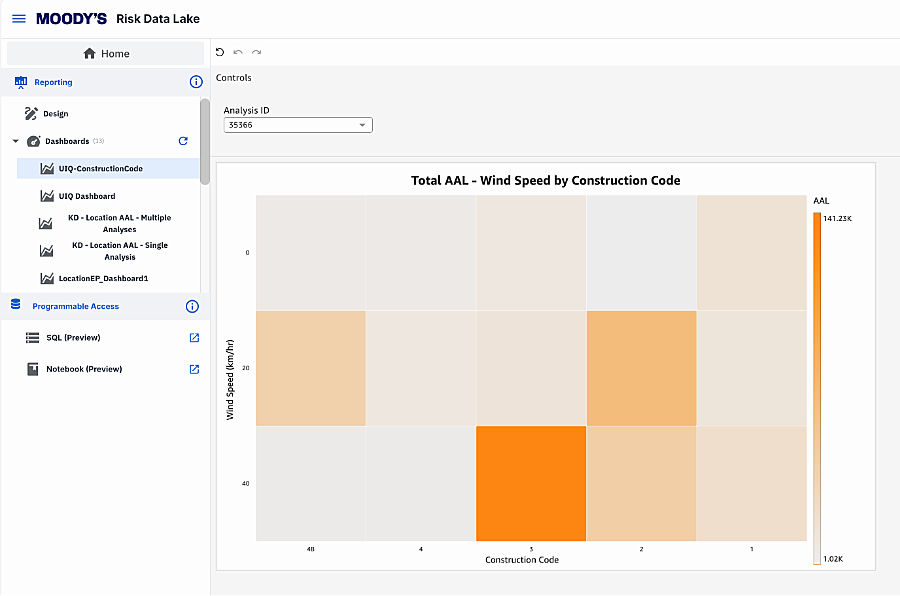The image size is (900, 596).
Task: Click chart icon beside KD Single Analysis
Action: [46, 251]
